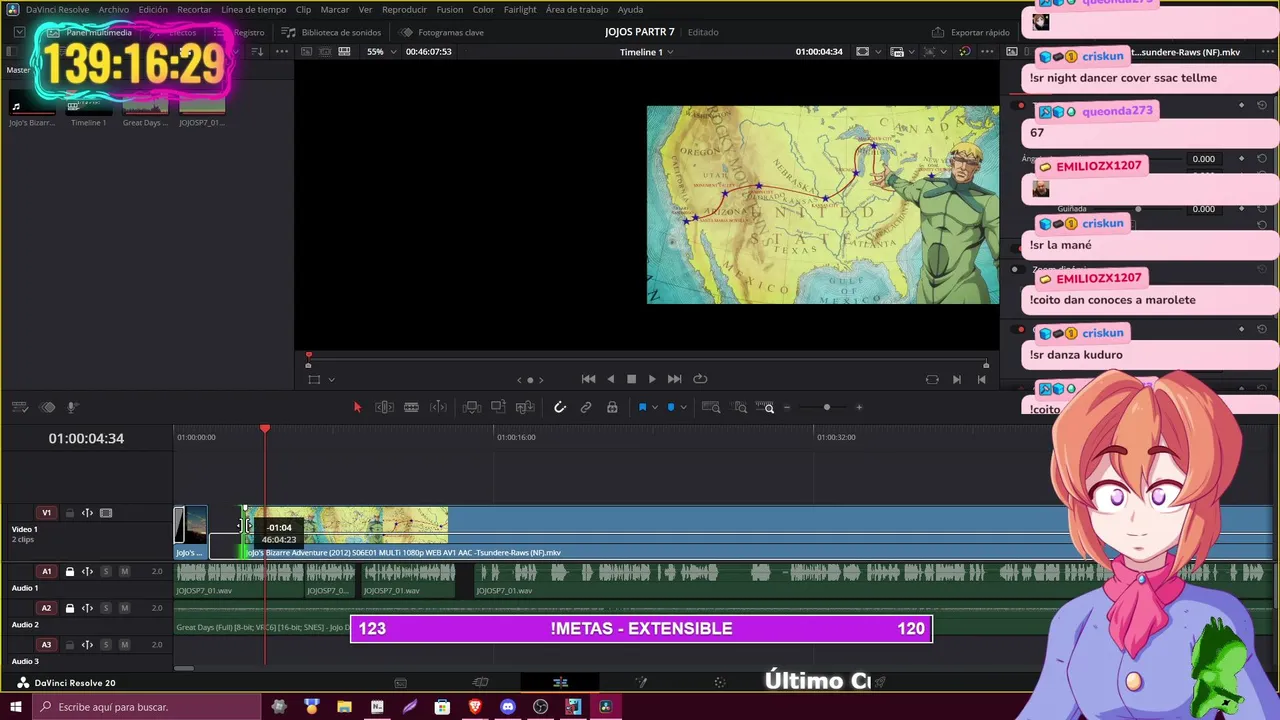The width and height of the screenshot is (1280, 720).
Task: Toggle Loop playback button
Action: pyautogui.click(x=700, y=379)
